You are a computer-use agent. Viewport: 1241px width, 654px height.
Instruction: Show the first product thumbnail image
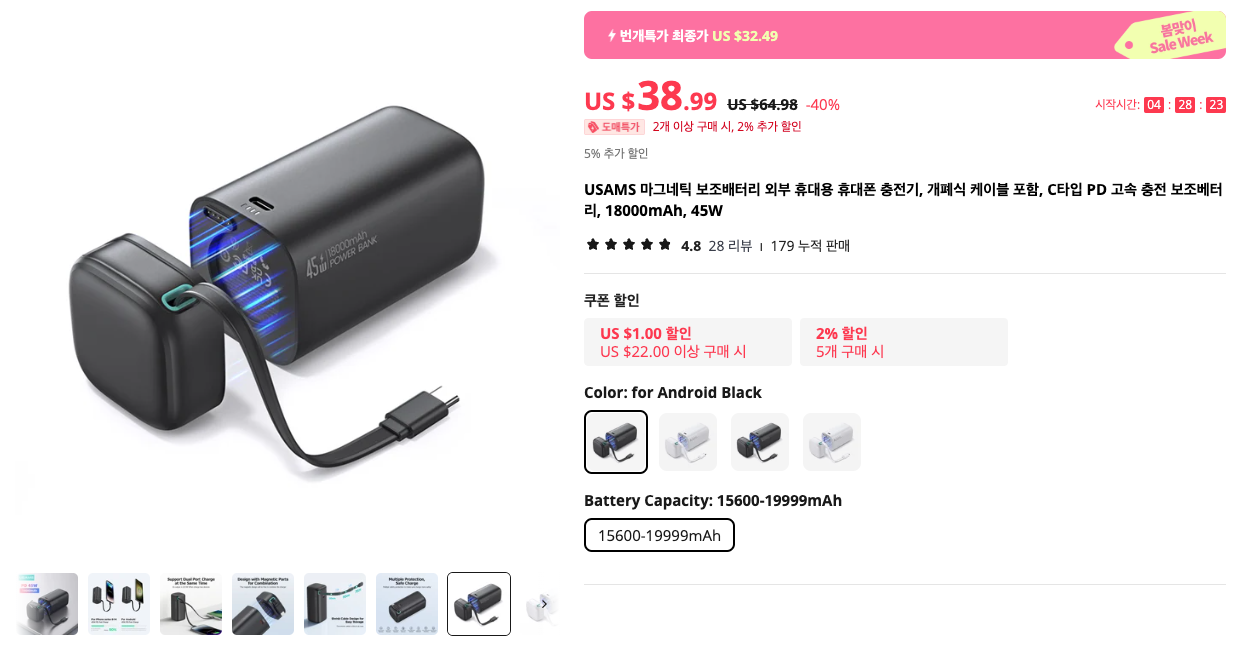tap(47, 604)
